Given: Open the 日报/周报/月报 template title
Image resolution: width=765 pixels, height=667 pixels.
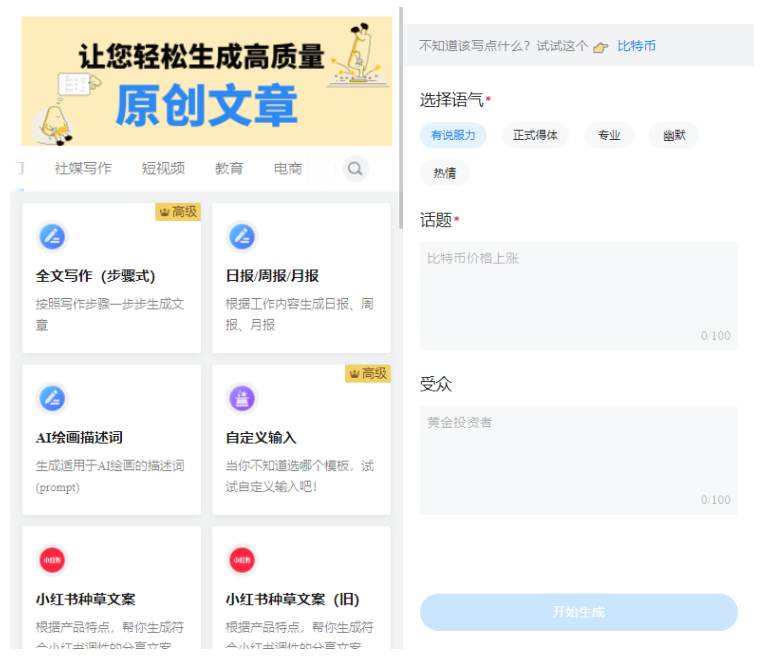Looking at the screenshot, I should click(x=272, y=276).
